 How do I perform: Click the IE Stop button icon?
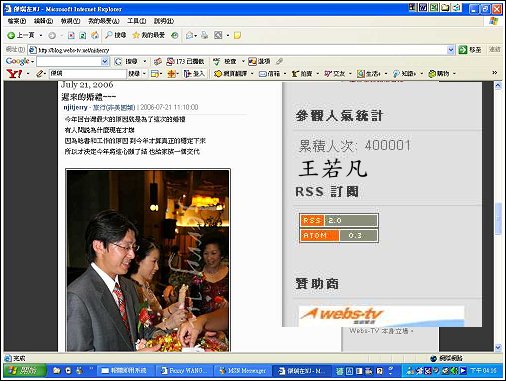pos(71,35)
